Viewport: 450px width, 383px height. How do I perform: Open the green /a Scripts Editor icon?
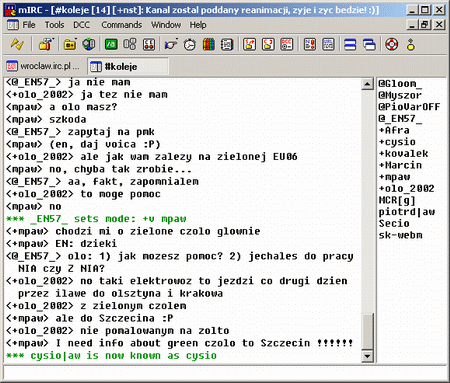[111, 44]
